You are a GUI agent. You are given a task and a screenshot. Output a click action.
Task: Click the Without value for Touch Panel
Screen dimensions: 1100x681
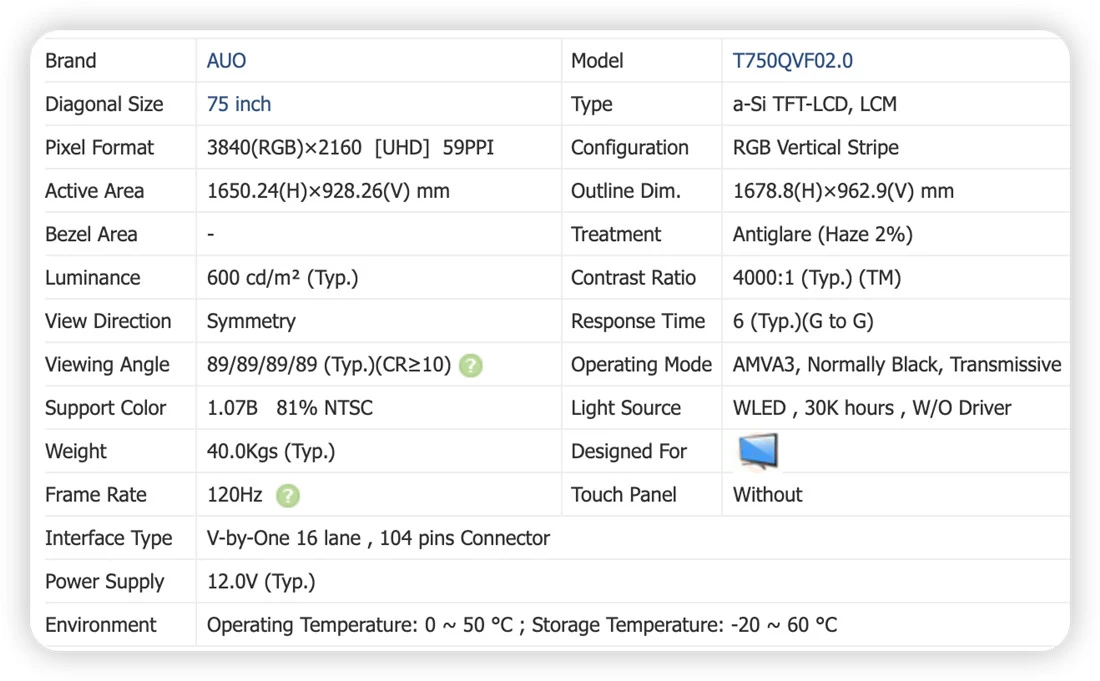(767, 496)
